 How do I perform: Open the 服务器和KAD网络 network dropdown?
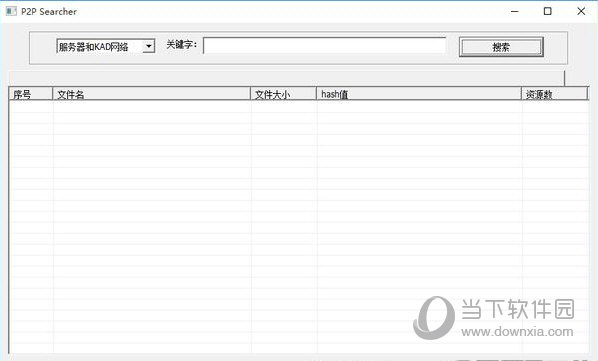(106, 47)
